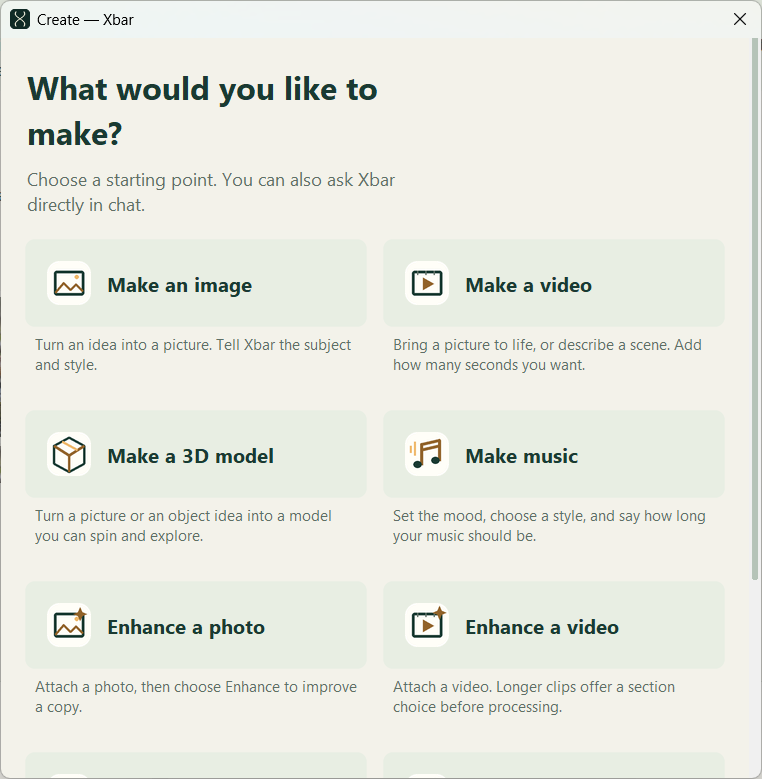Click 'Attach a photo, then choose Enhance' description
762x779 pixels.
click(196, 697)
